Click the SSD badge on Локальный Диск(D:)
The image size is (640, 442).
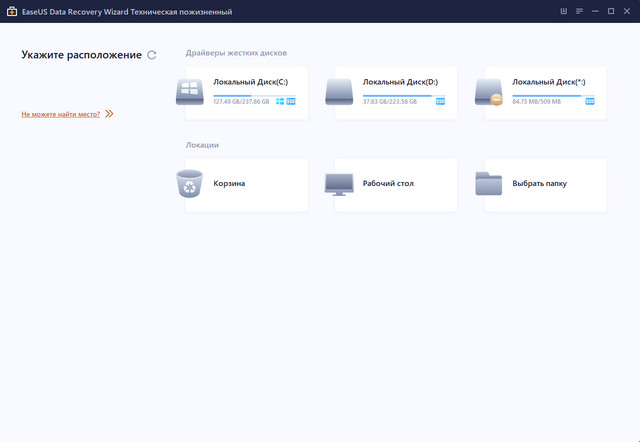point(440,101)
